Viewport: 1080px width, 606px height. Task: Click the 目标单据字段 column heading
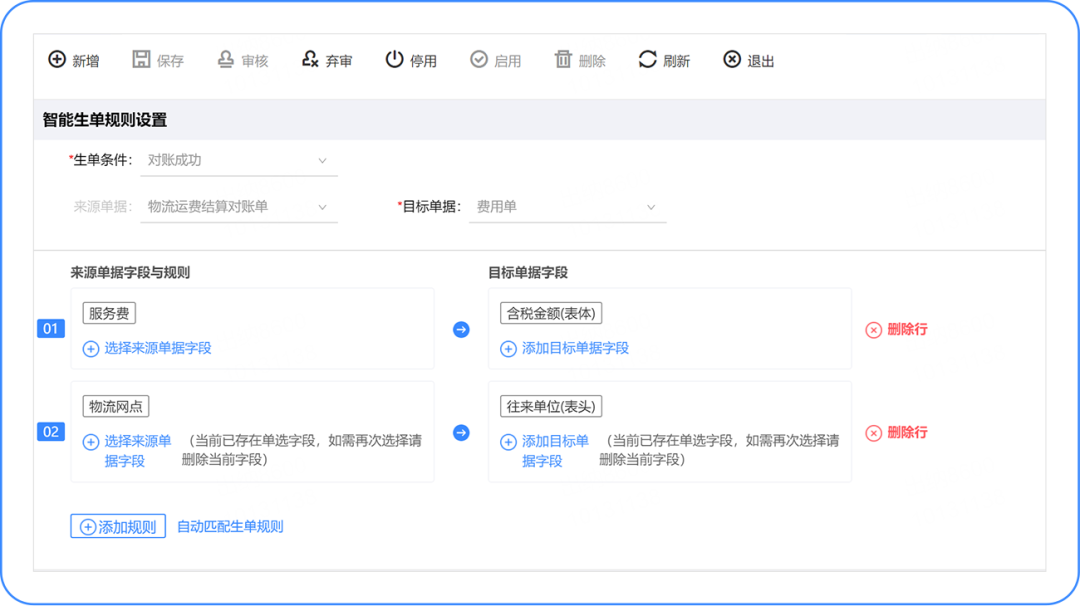[x=528, y=273]
